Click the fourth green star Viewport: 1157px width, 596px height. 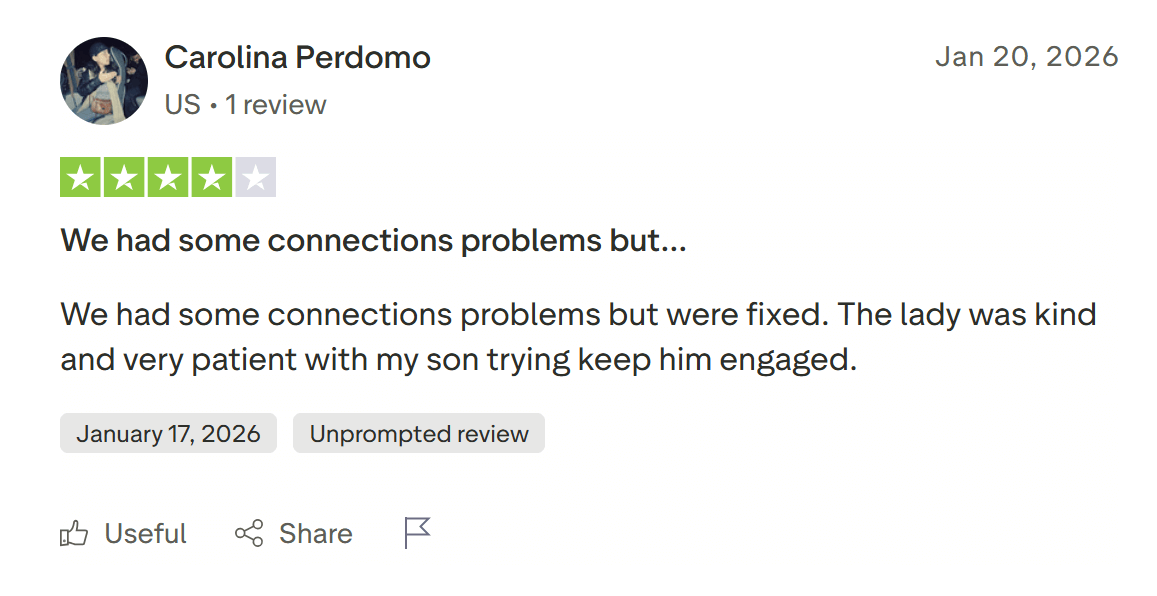tap(212, 178)
